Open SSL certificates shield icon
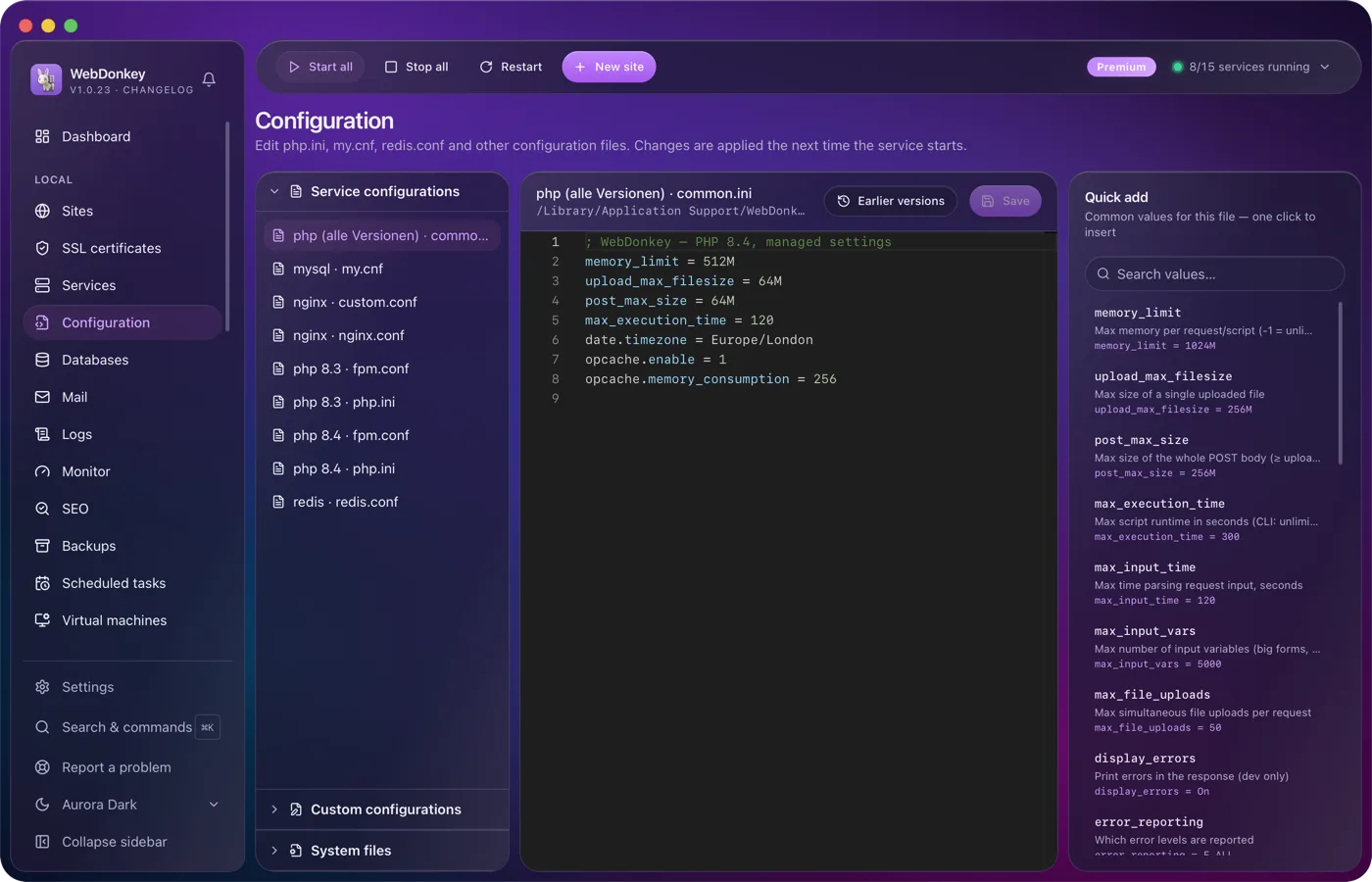Screen dimensions: 1372x882 tap(42, 248)
